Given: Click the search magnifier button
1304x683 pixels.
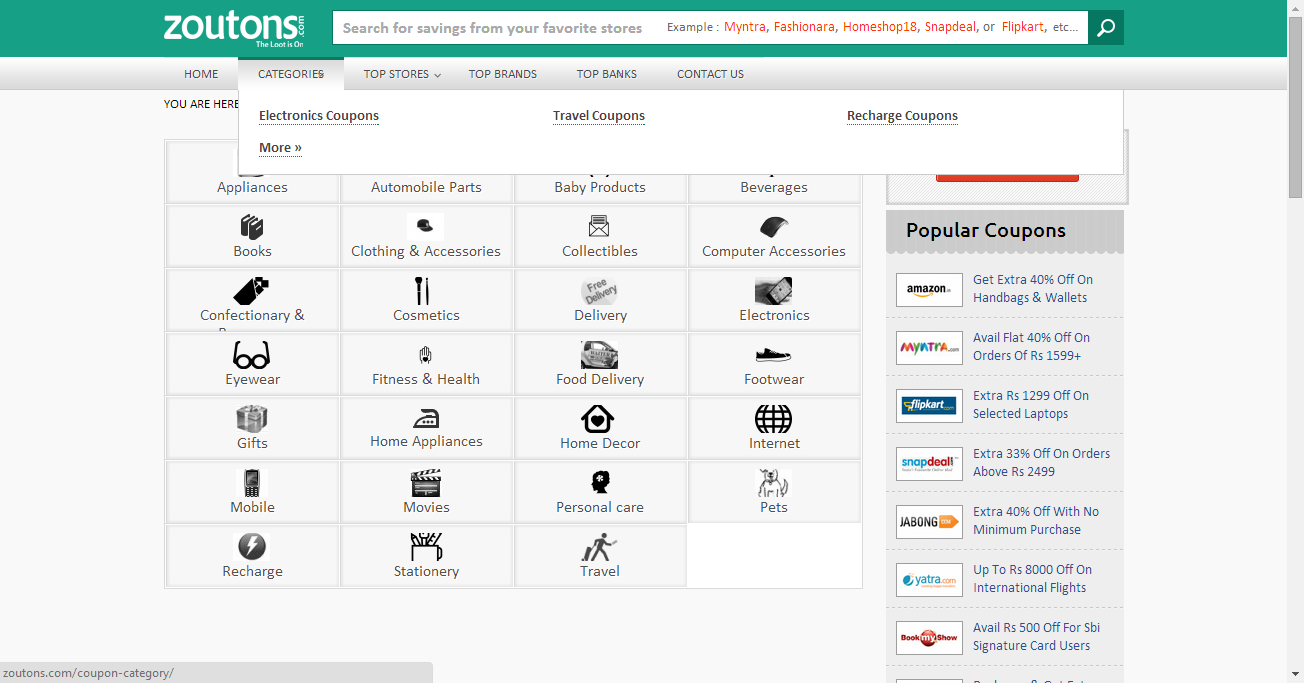Looking at the screenshot, I should point(1106,28).
